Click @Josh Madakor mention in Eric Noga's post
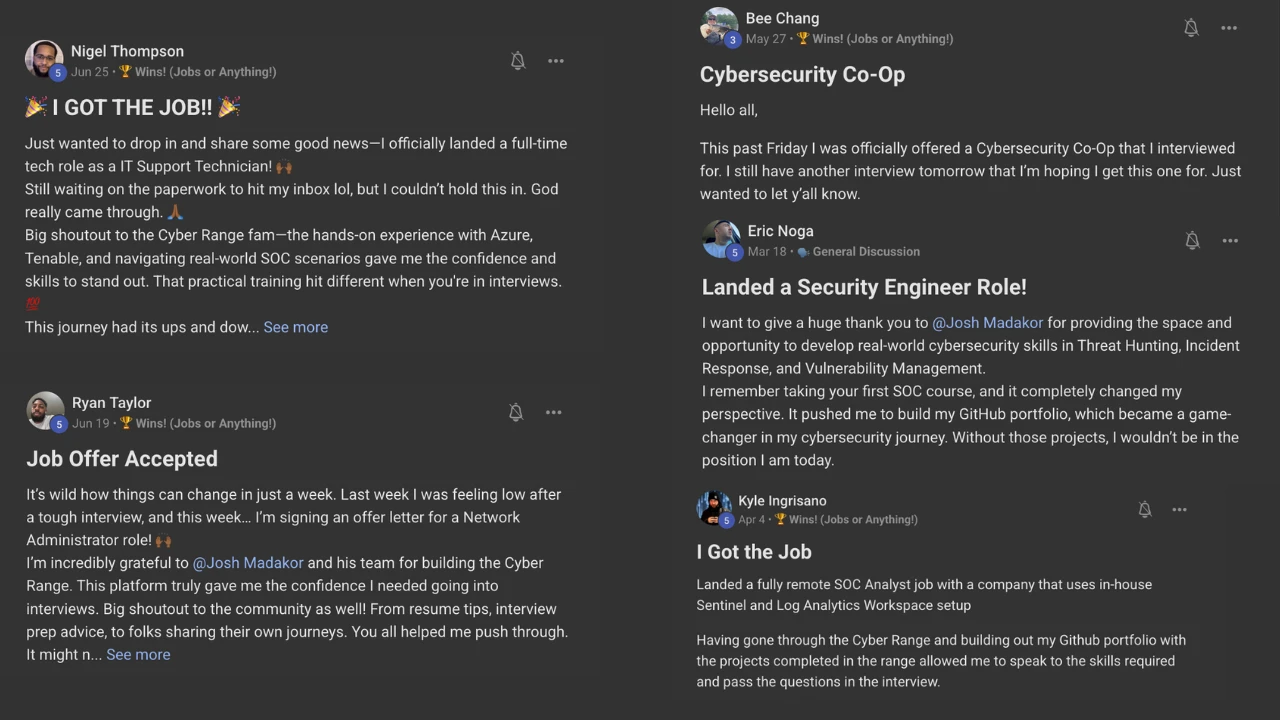This screenshot has height=720, width=1280. [x=987, y=322]
